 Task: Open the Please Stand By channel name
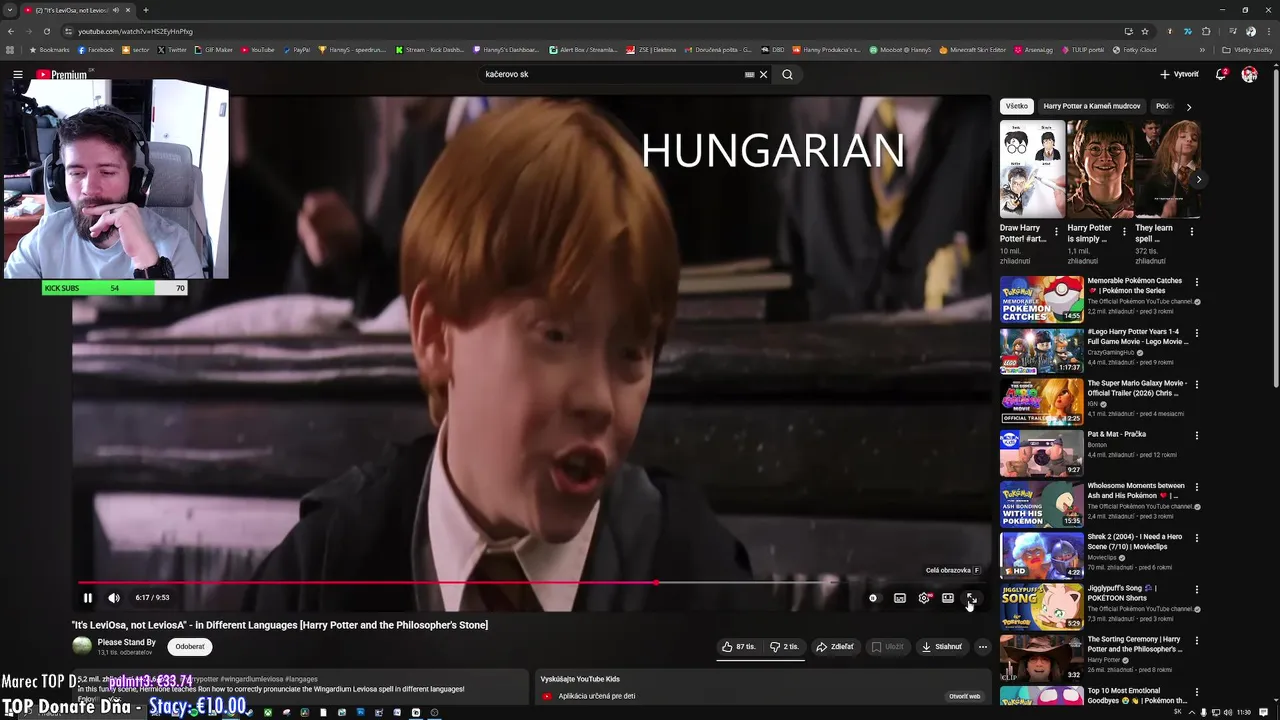[x=127, y=643]
